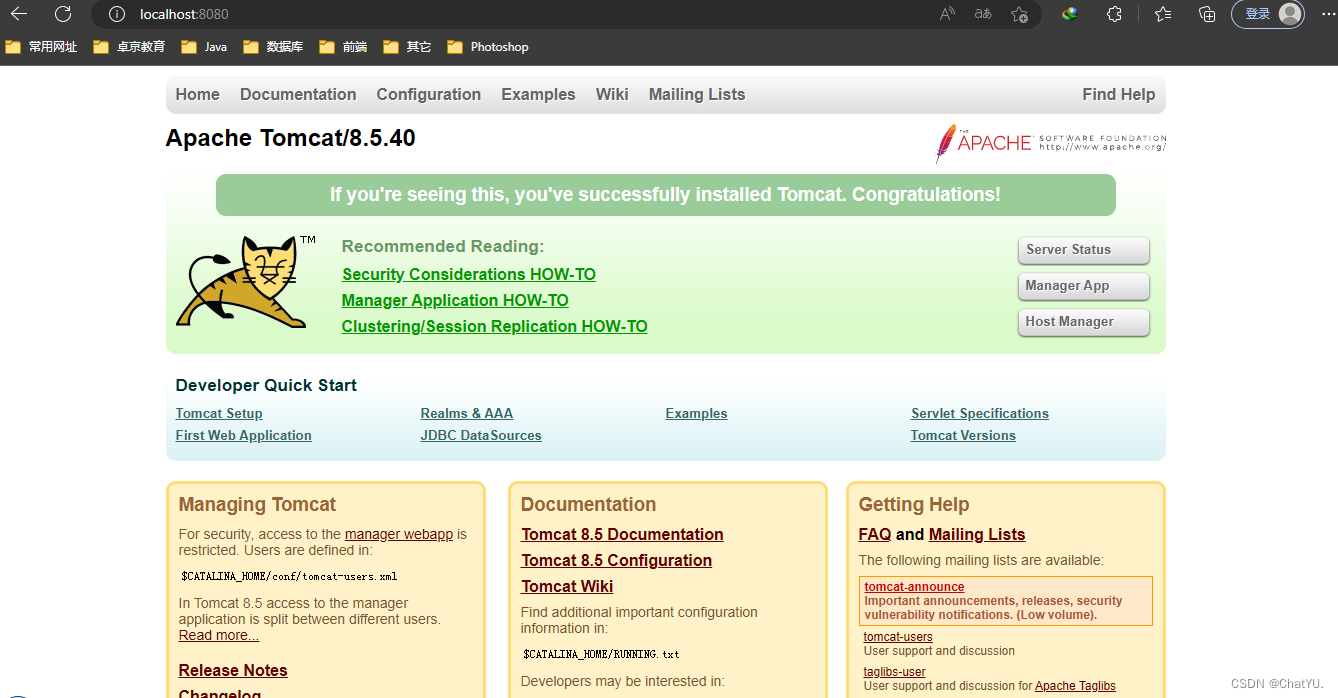Reload the page with refresh icon

63,14
